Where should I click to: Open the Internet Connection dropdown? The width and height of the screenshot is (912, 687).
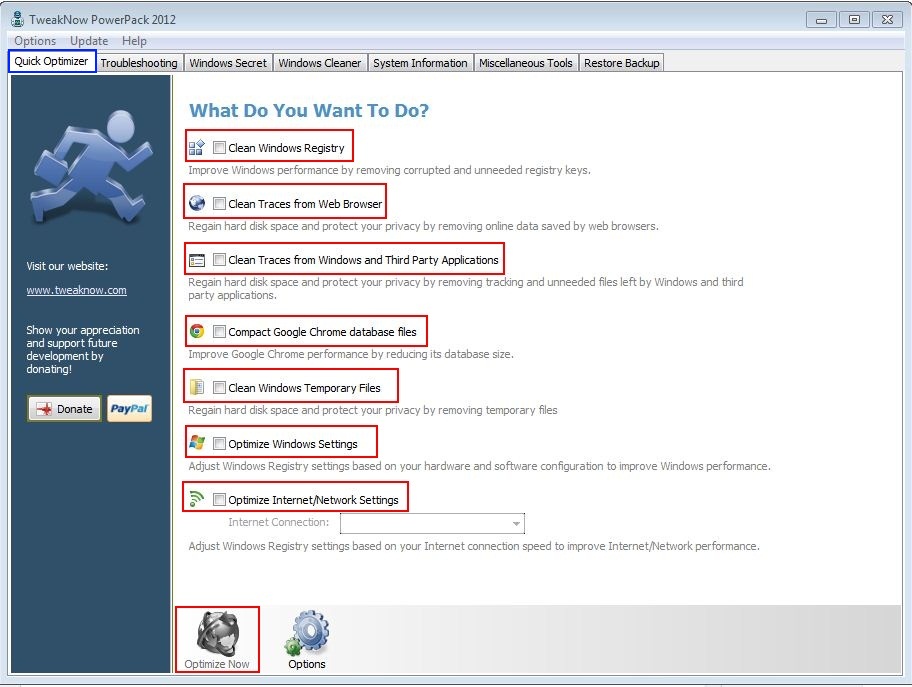click(432, 523)
